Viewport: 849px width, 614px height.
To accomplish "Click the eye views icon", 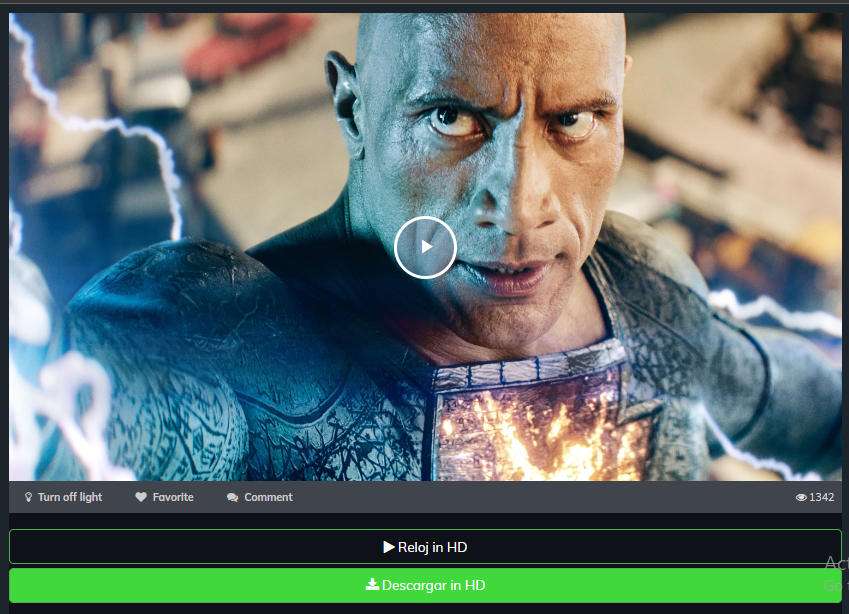I will coord(801,497).
